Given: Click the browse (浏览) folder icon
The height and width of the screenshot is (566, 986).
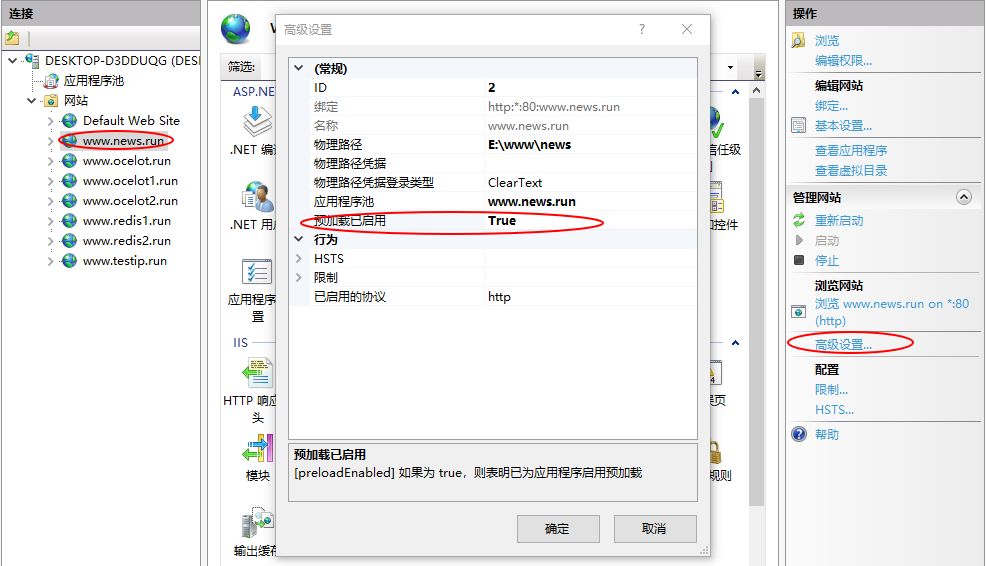Looking at the screenshot, I should (x=798, y=41).
